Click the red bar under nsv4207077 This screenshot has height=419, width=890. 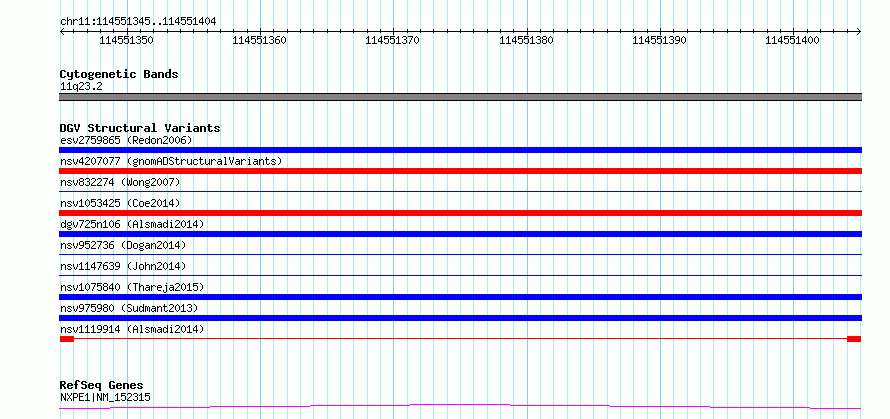coord(460,171)
